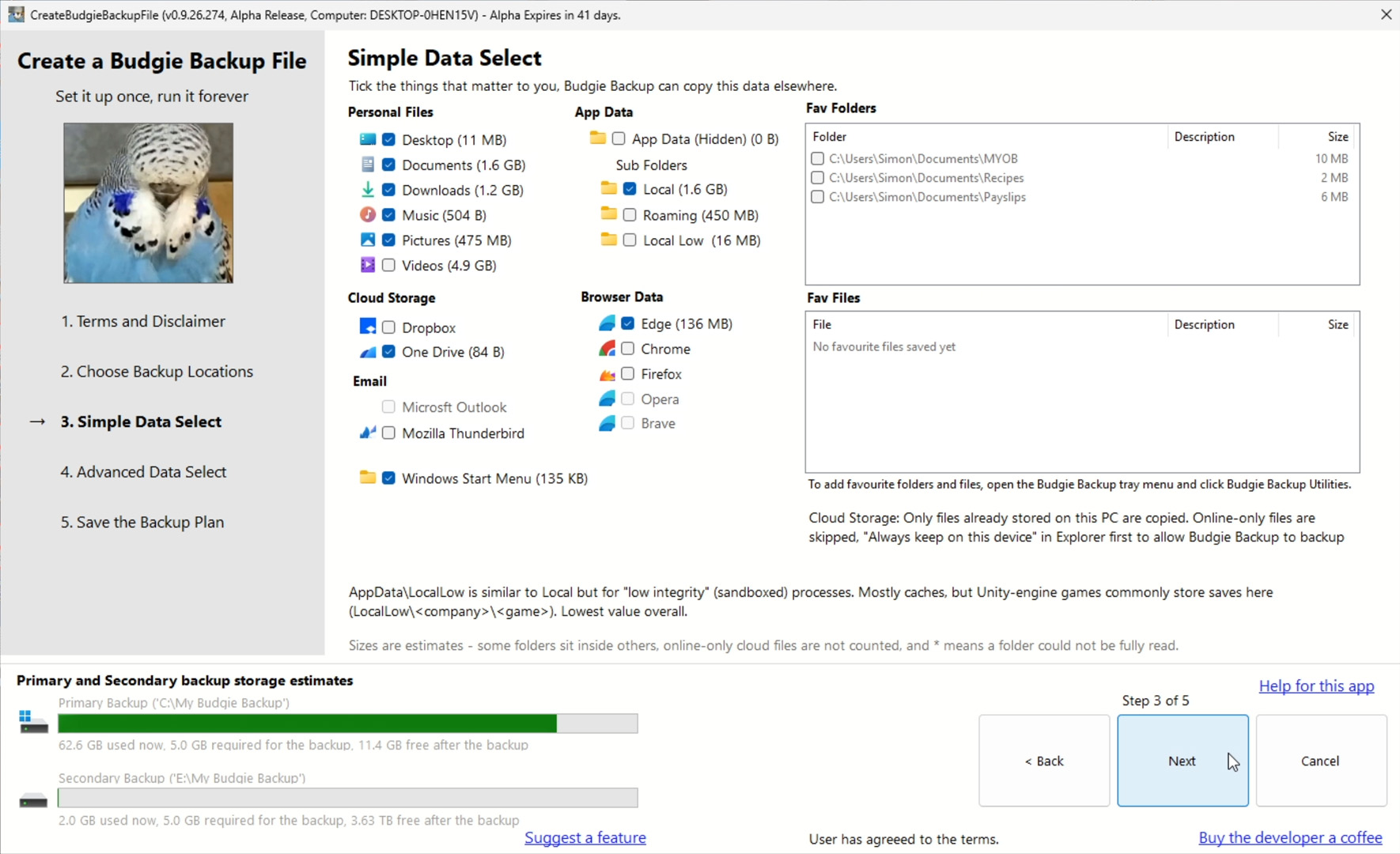Image resolution: width=1400 pixels, height=854 pixels.
Task: Check the Documents\MYOB fav folder
Action: tap(818, 158)
